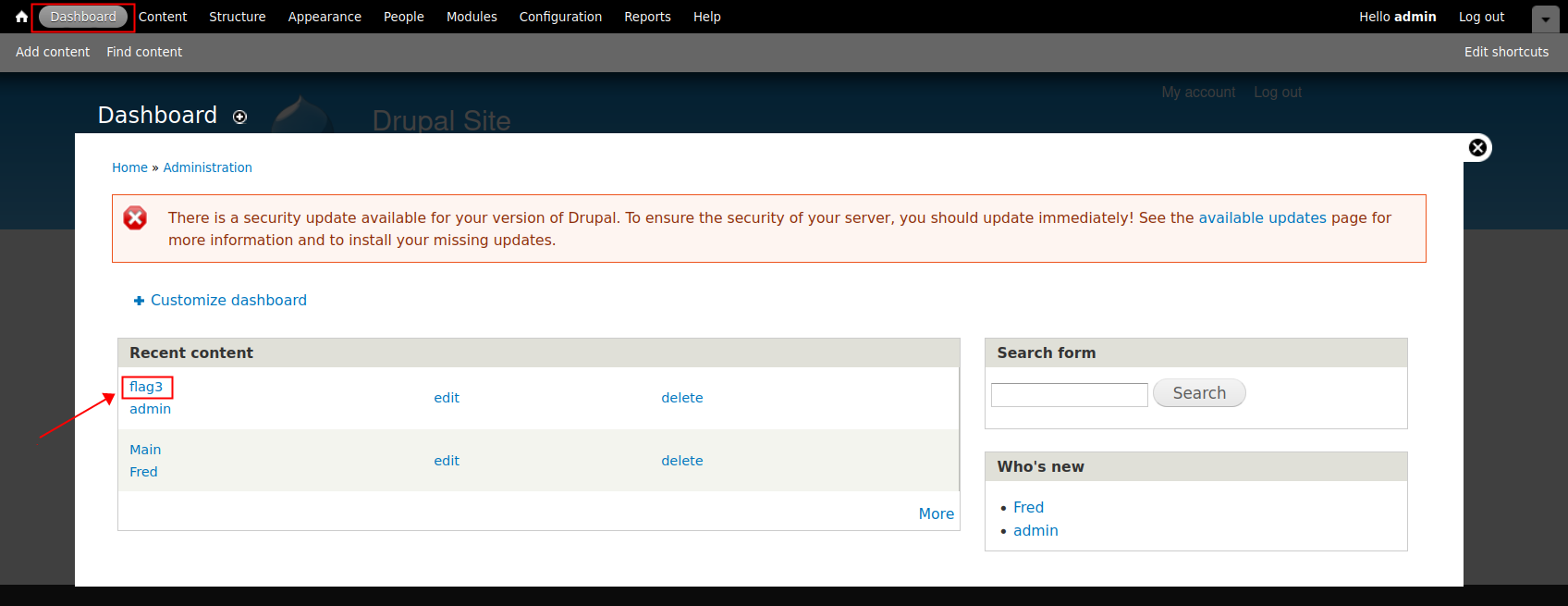The height and width of the screenshot is (606, 1568).
Task: Toggle the shortcut drawer arrow button
Action: point(1545,19)
